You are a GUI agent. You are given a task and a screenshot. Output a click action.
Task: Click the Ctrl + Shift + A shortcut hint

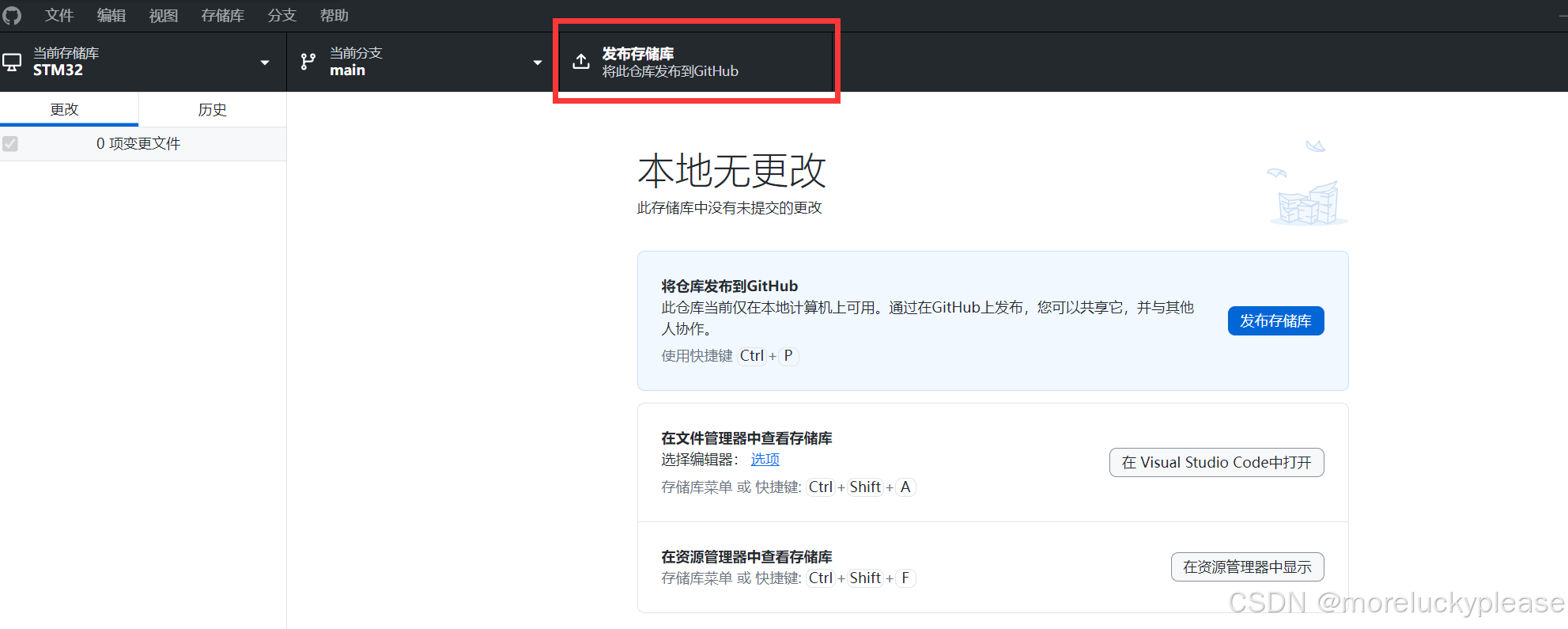(x=861, y=487)
